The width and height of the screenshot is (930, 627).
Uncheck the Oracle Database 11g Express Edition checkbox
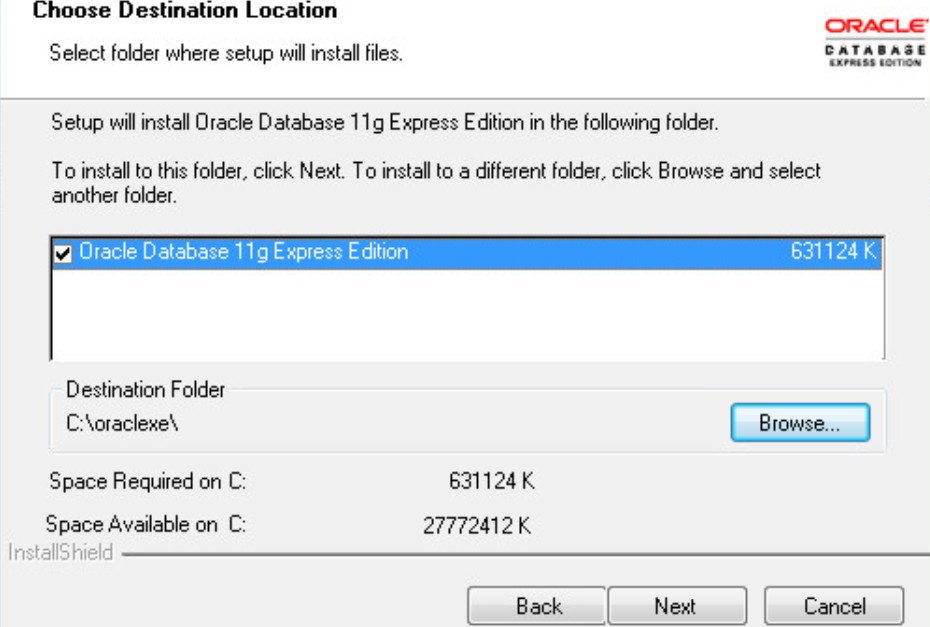(63, 253)
